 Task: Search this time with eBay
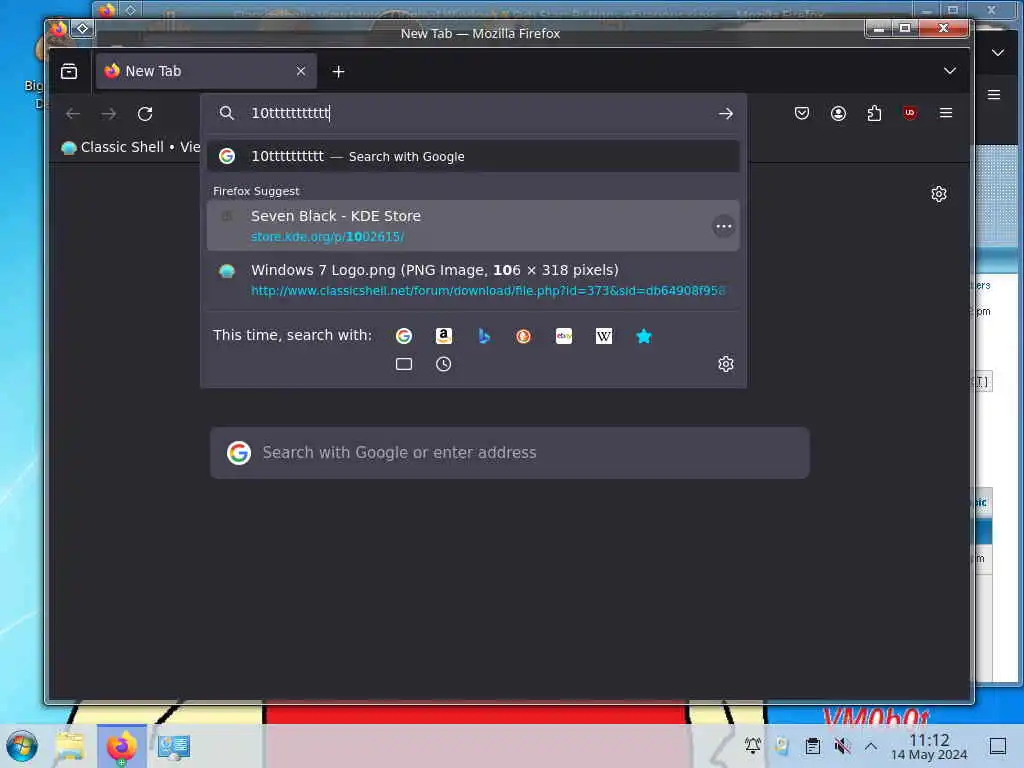point(564,336)
